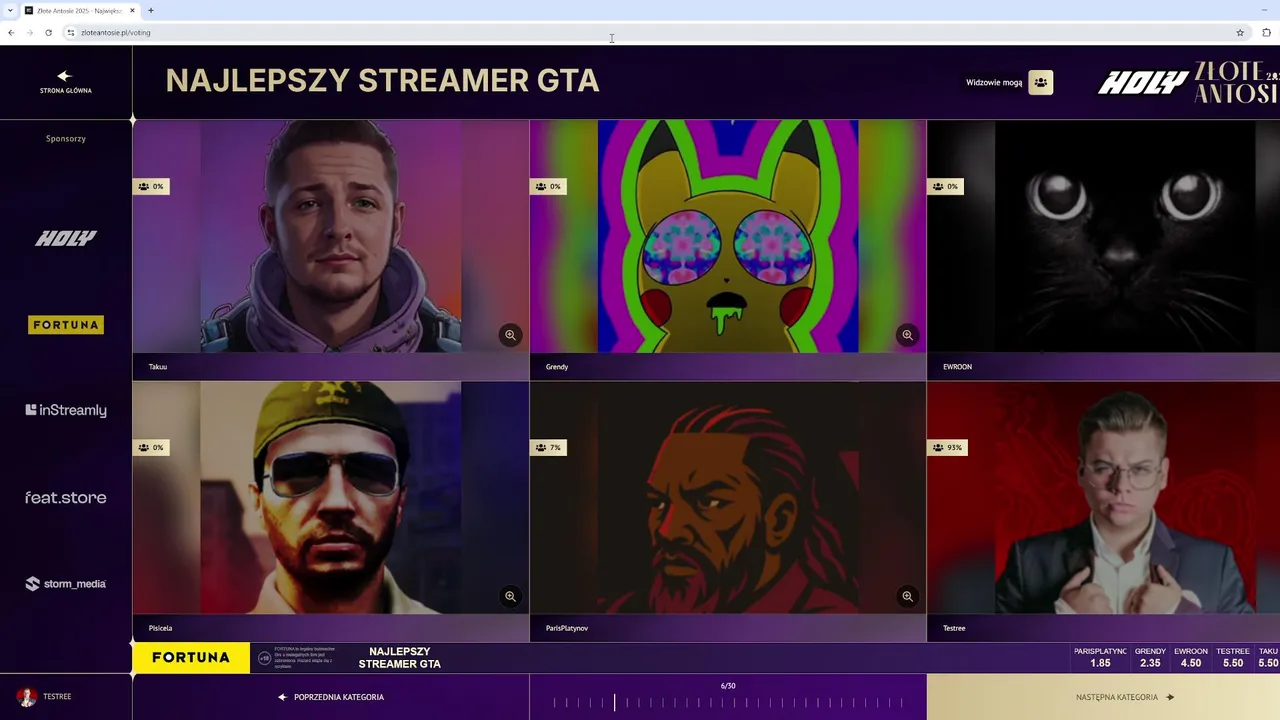Click the TESTREE user avatar in the bottom left
Screen dimensions: 1280x720
[x=27, y=697]
